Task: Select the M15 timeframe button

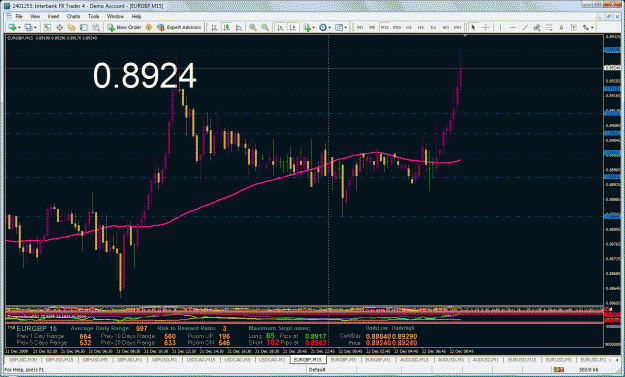Action: (x=384, y=27)
